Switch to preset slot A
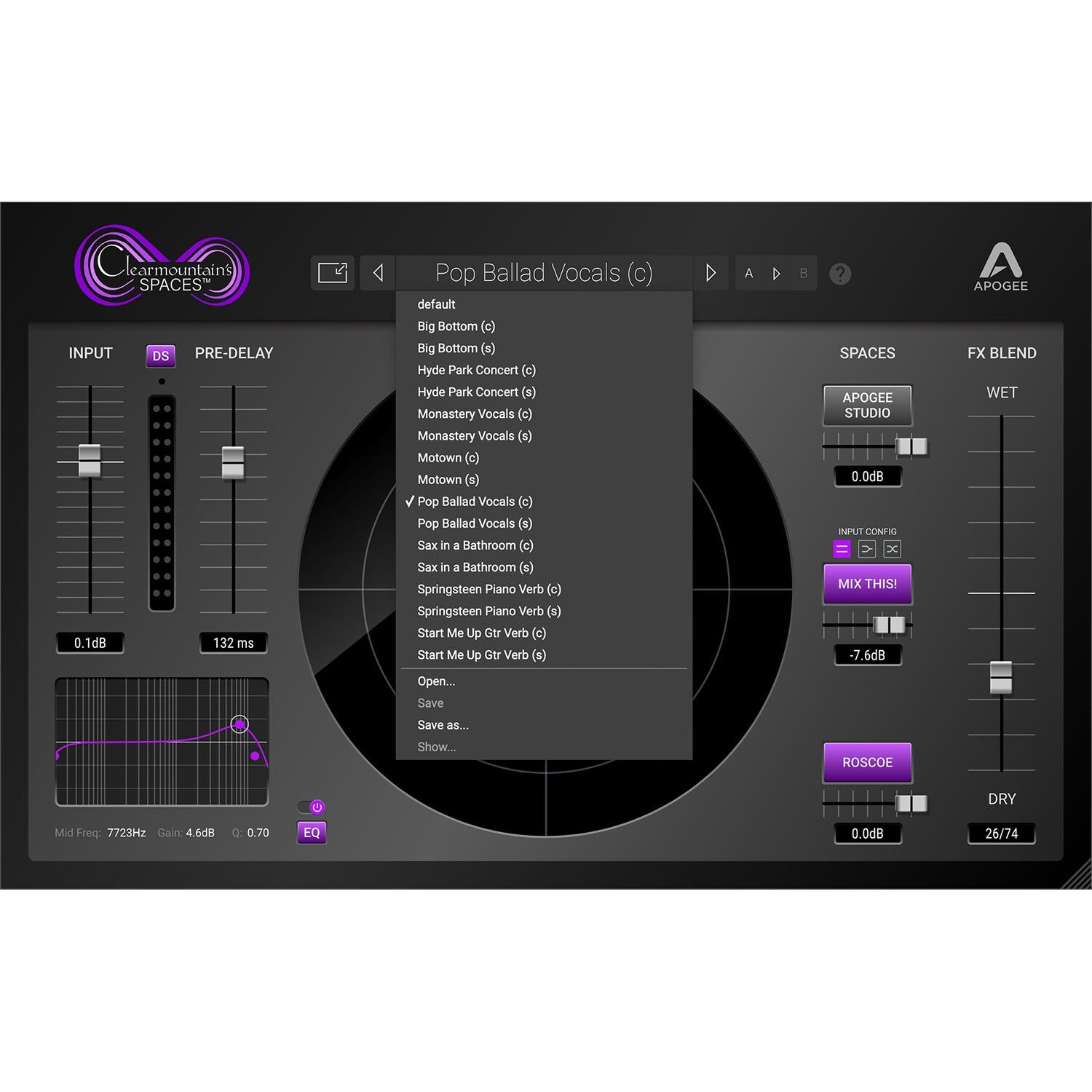 point(748,274)
